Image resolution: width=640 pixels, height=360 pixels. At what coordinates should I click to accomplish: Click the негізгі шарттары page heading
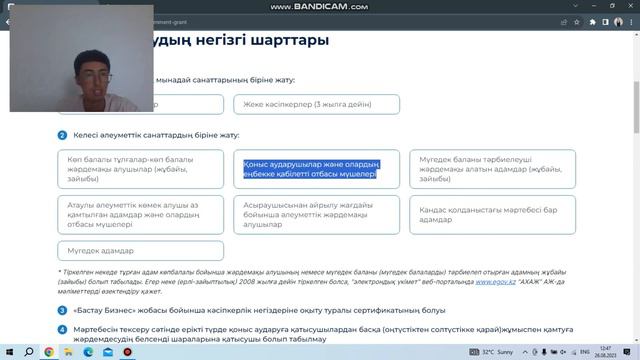pyautogui.click(x=262, y=40)
